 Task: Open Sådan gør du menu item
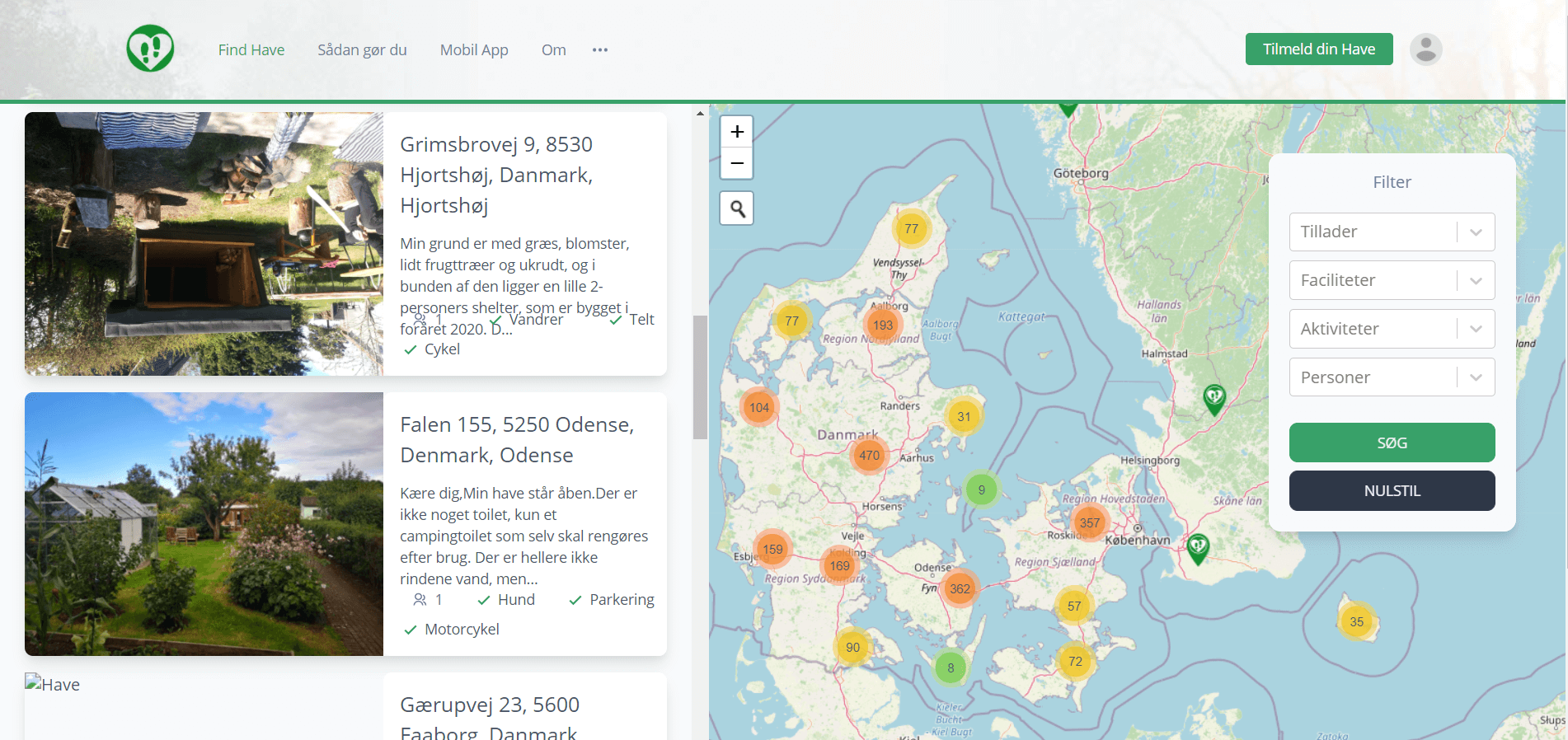click(362, 49)
